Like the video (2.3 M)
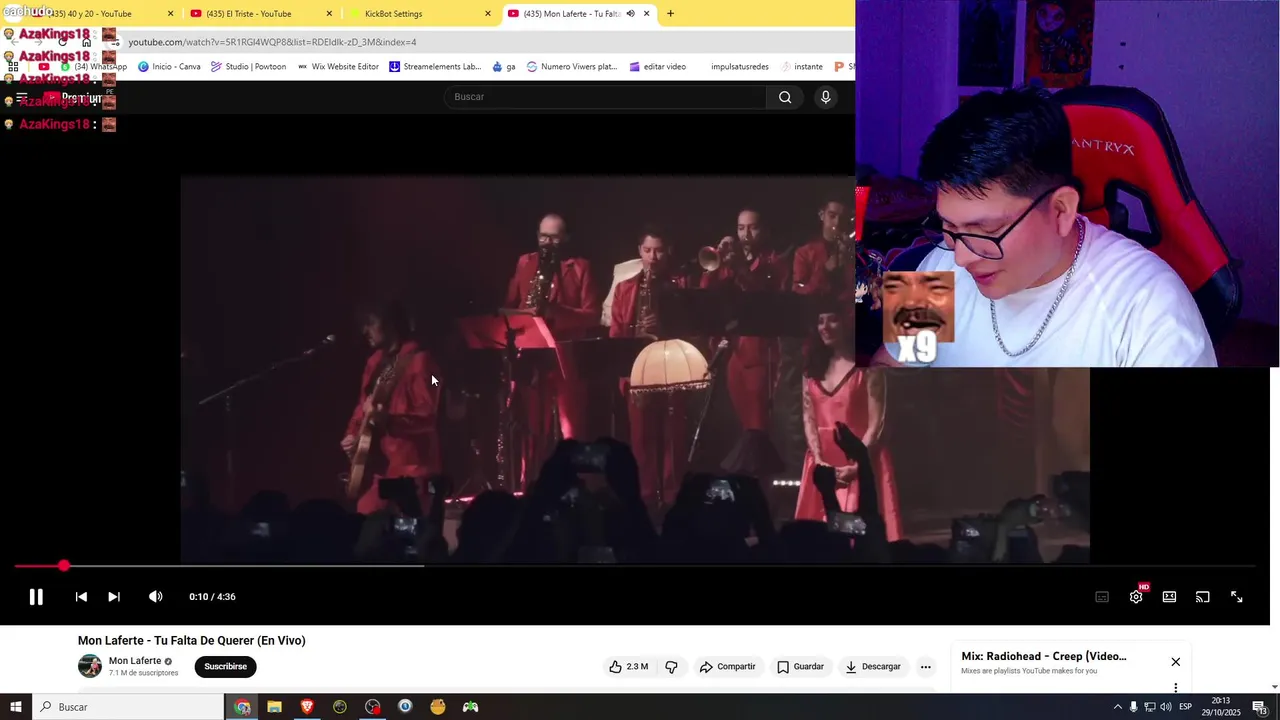The height and width of the screenshot is (720, 1280). [628, 667]
